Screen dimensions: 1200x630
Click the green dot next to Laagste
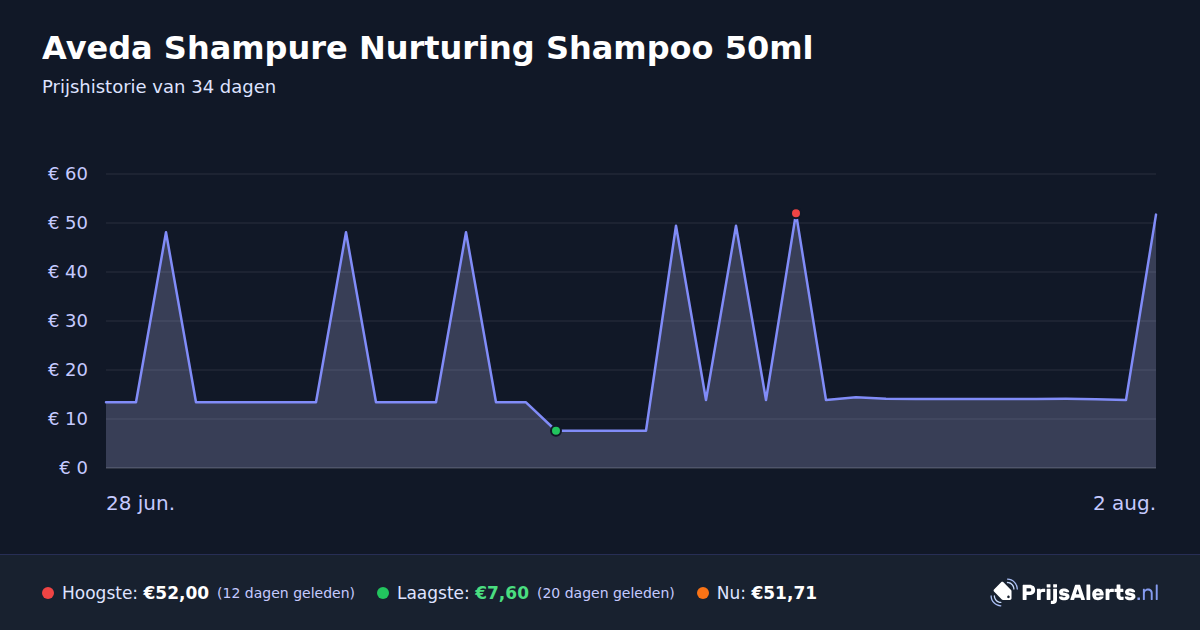click(383, 593)
